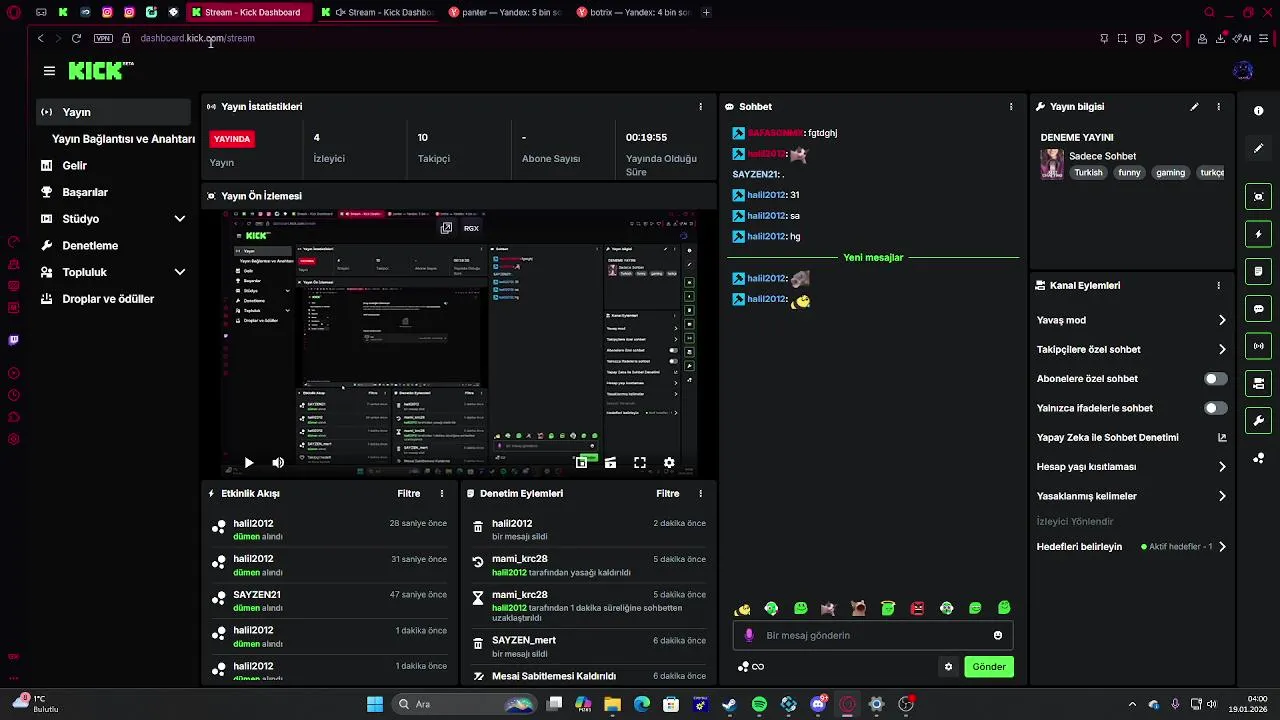1280x720 pixels.
Task: Toggle the channel actions widget in the right rail
Action: (x=1259, y=383)
